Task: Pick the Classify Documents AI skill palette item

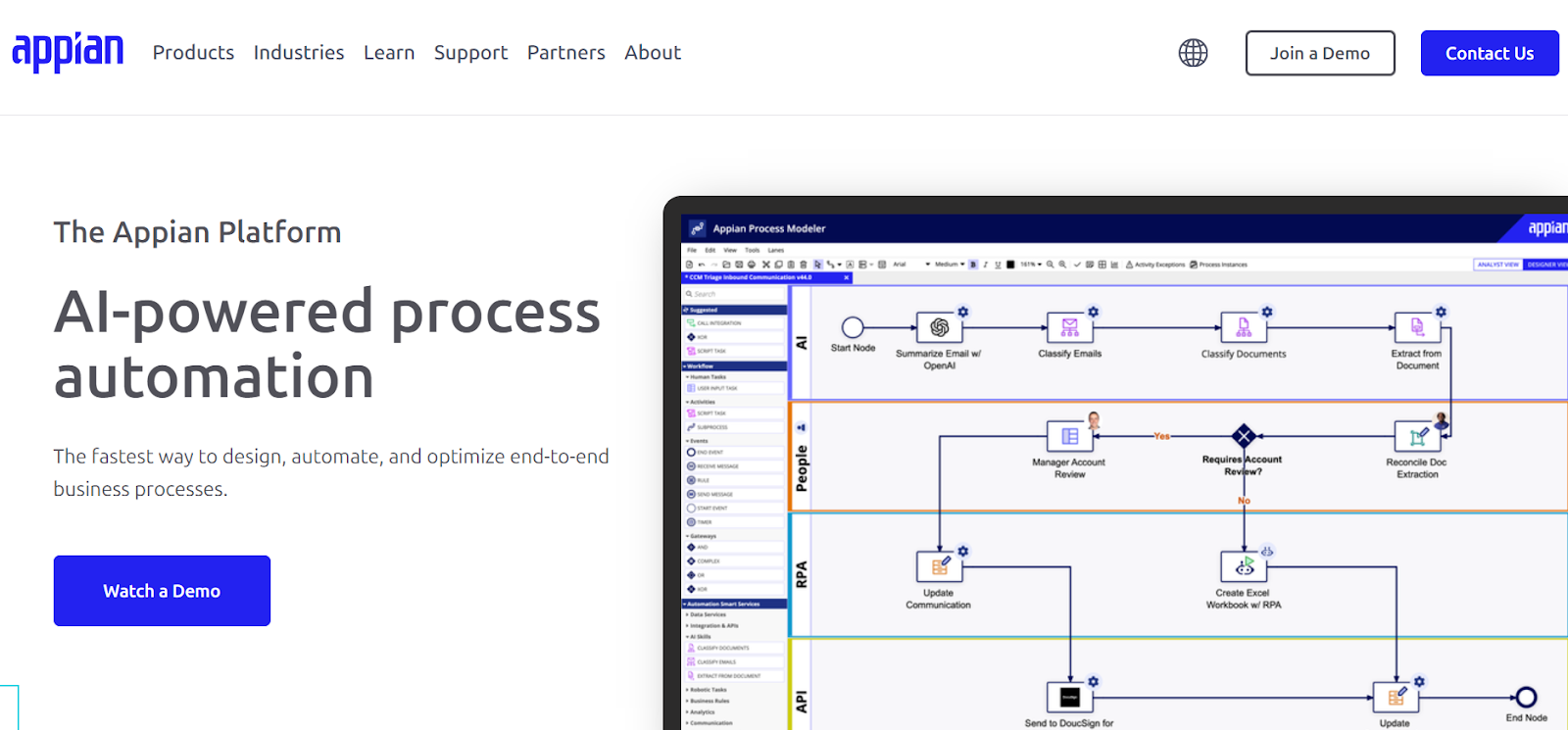Action: (736, 648)
